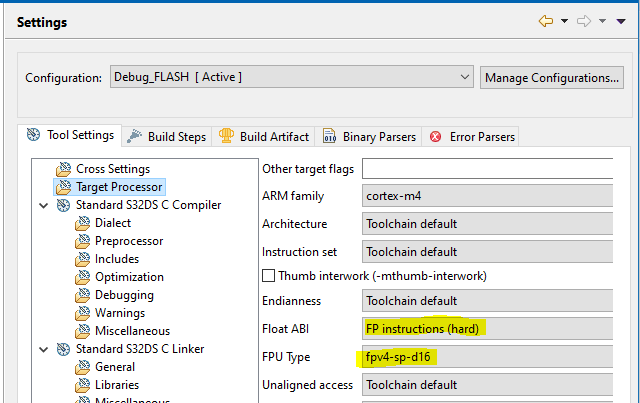The width and height of the screenshot is (640, 403).
Task: Enable Thumb interwork checkbox
Action: pos(268,275)
